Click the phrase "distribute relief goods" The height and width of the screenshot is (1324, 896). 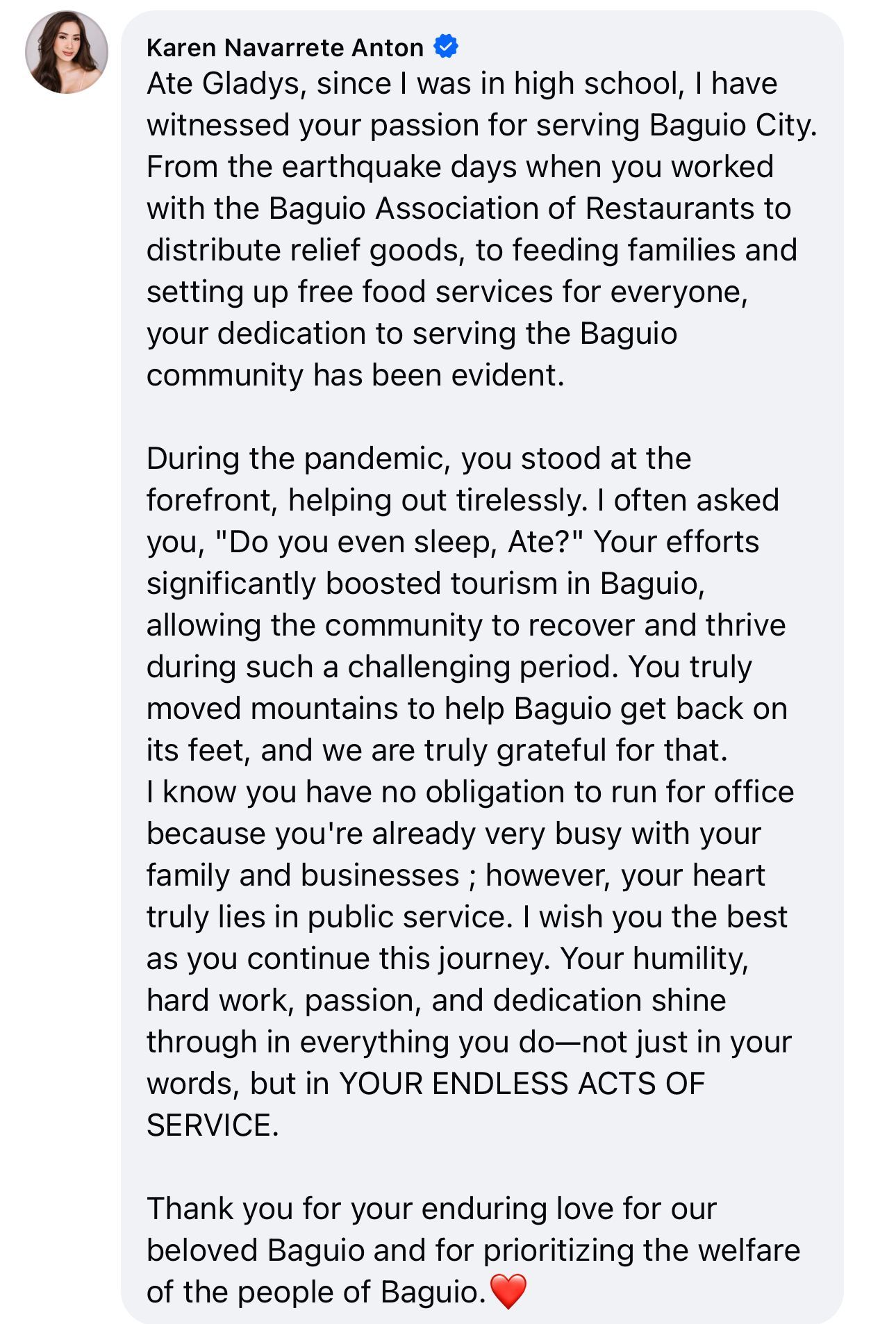coord(304,250)
